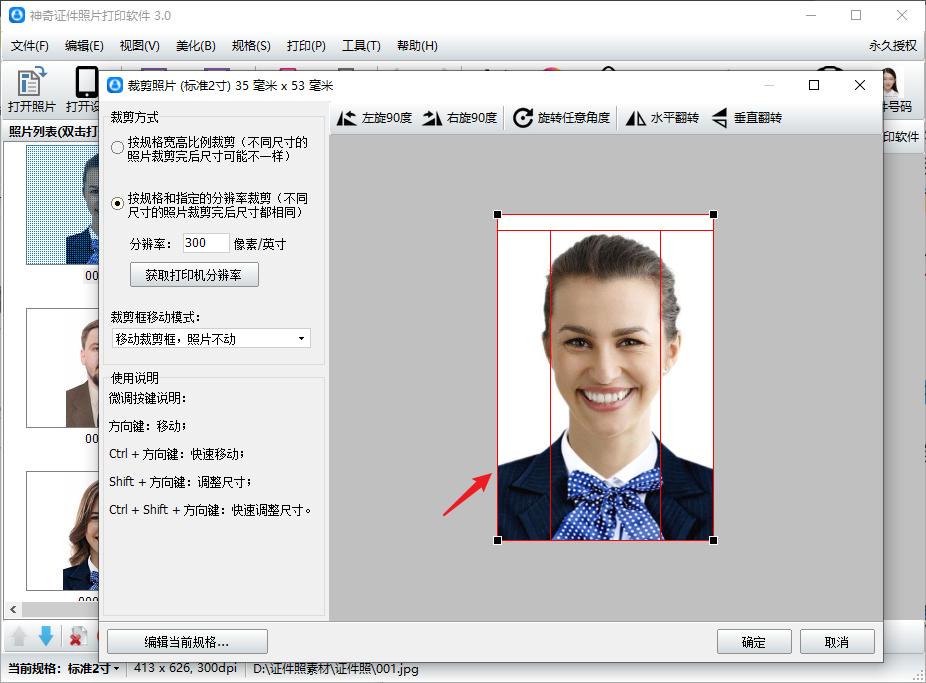Image resolution: width=926 pixels, height=683 pixels.
Task: Open rotate by any angle tool (旋转任意角度)
Action: (562, 118)
